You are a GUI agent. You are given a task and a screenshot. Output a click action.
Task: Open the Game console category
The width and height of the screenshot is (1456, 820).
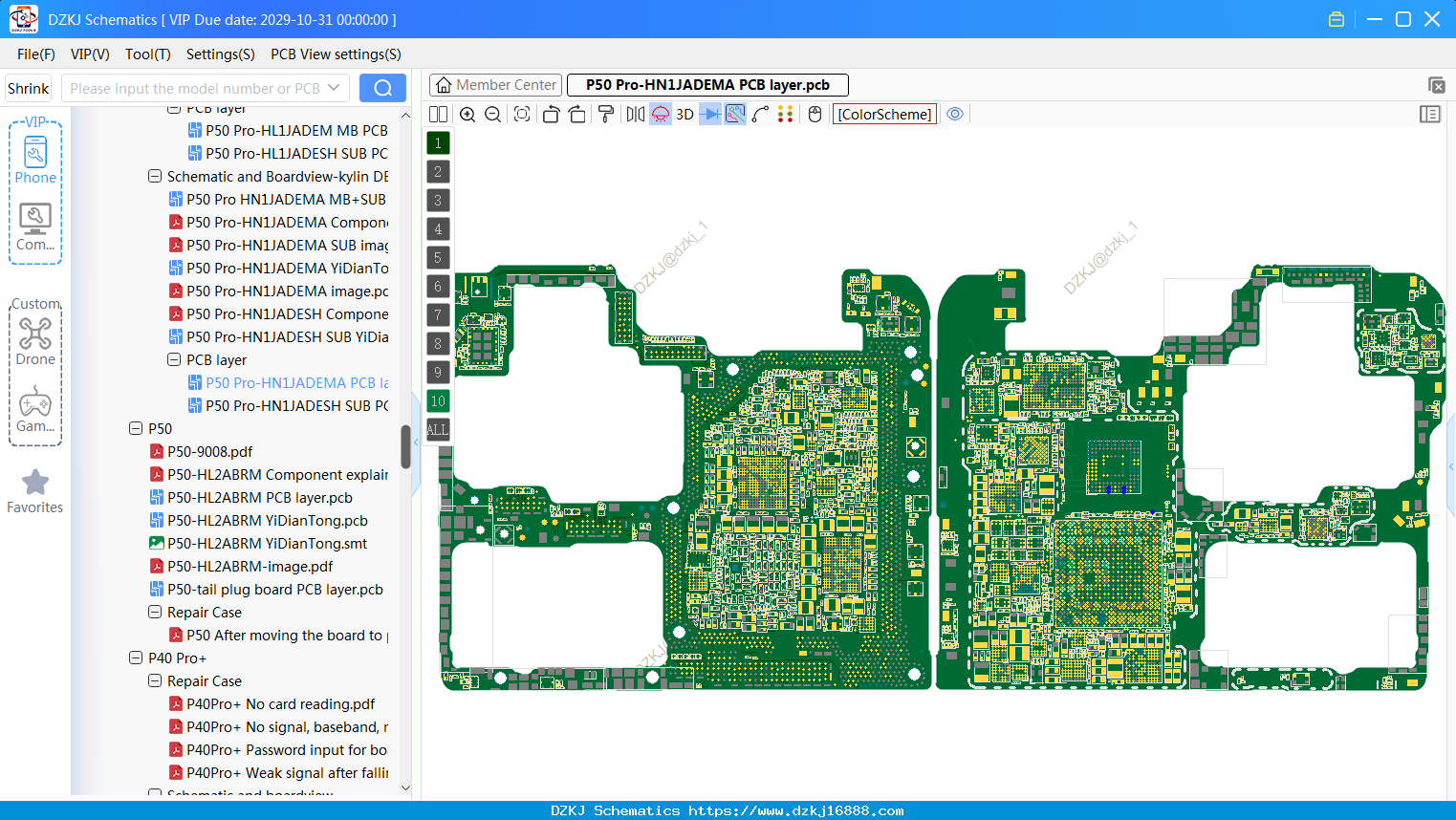click(x=35, y=410)
